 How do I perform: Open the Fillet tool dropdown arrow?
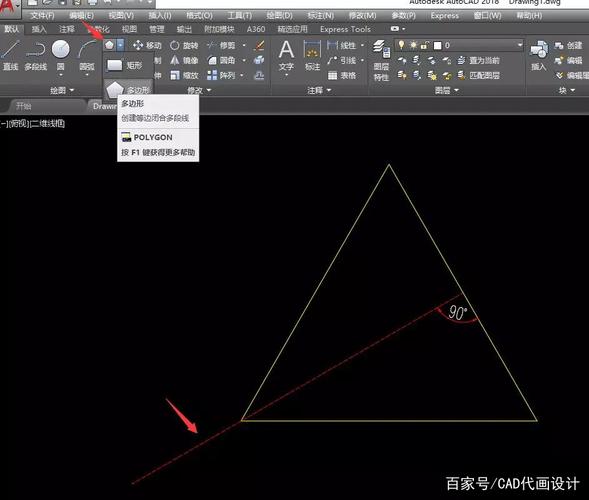tap(244, 60)
